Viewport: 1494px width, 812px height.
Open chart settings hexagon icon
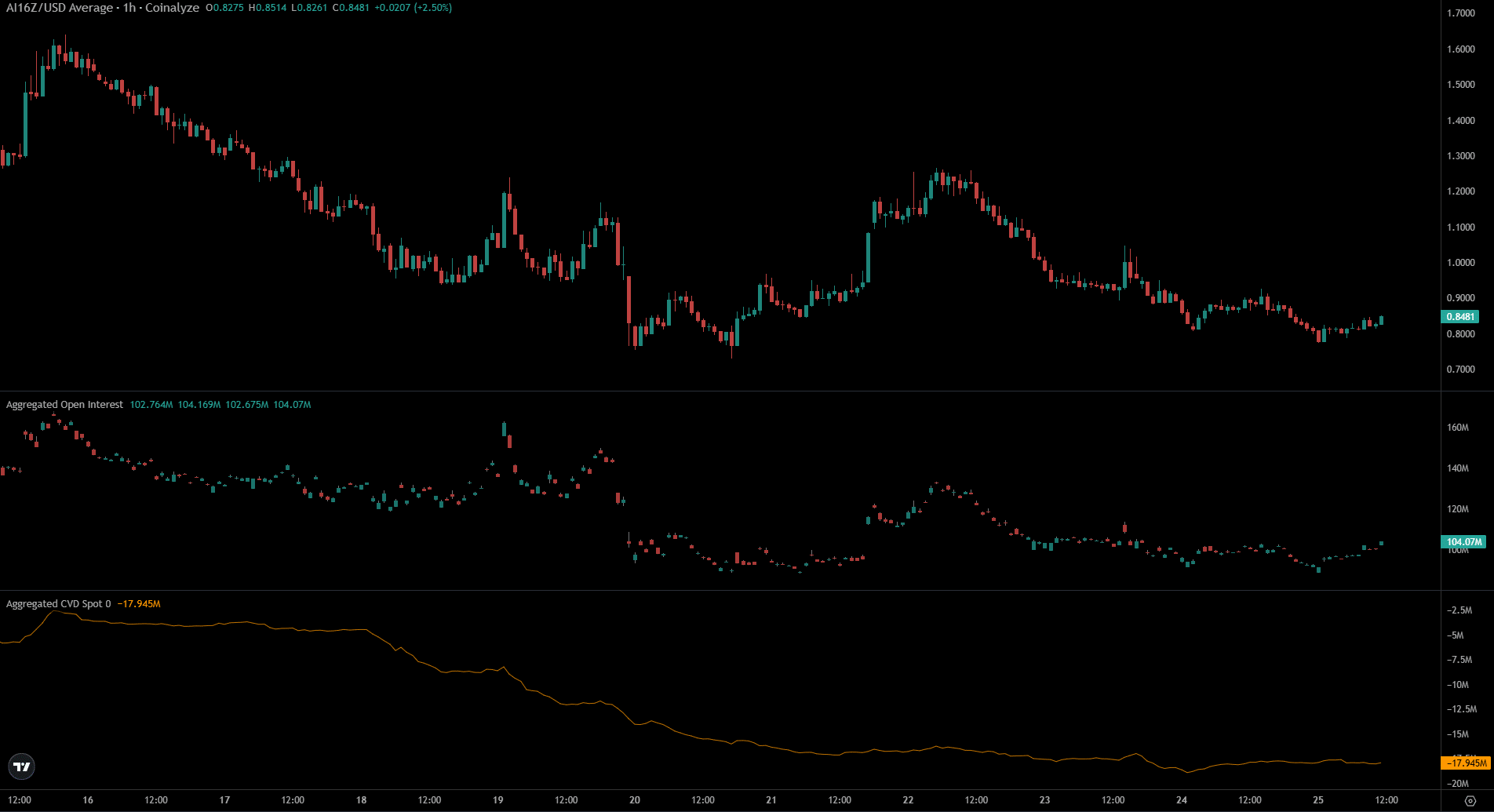point(1470,800)
